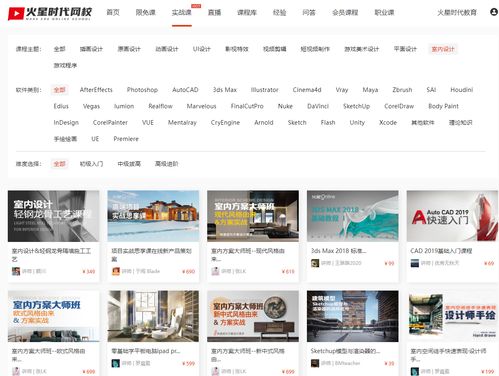Open the 经验 tab
The width and height of the screenshot is (499, 376).
coord(279,12)
